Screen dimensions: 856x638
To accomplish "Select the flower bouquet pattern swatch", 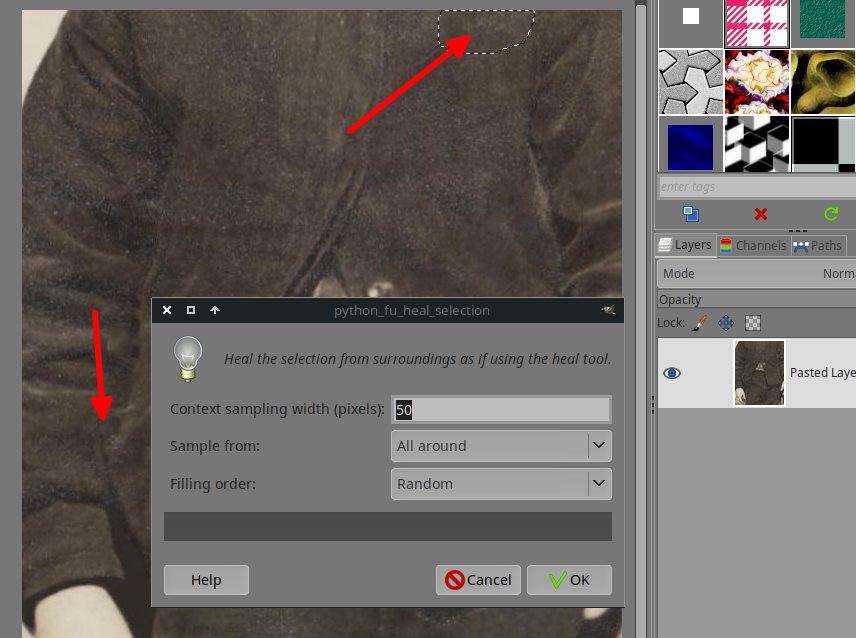I will tap(757, 82).
